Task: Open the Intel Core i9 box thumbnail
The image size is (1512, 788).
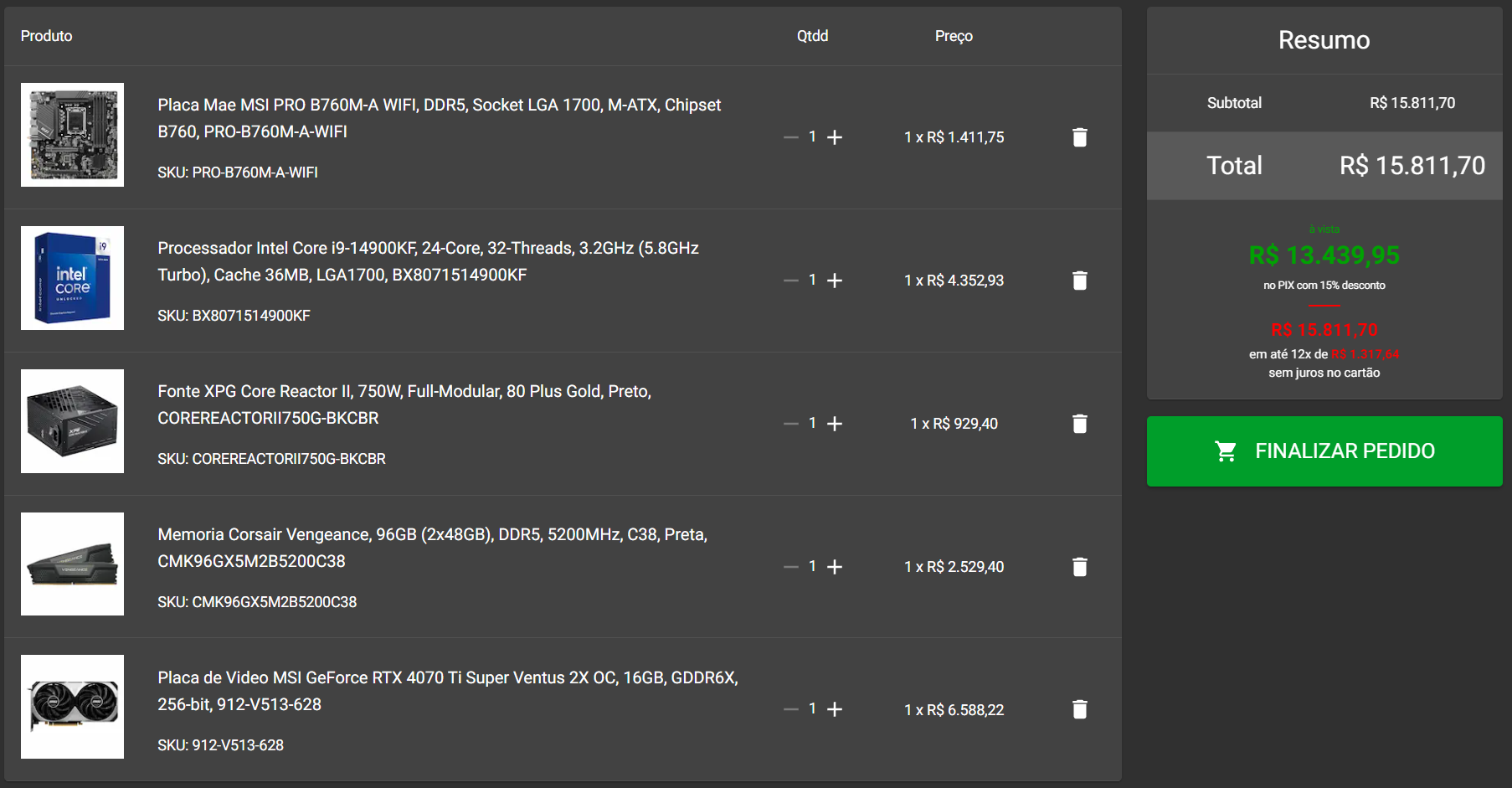Action: coord(72,278)
